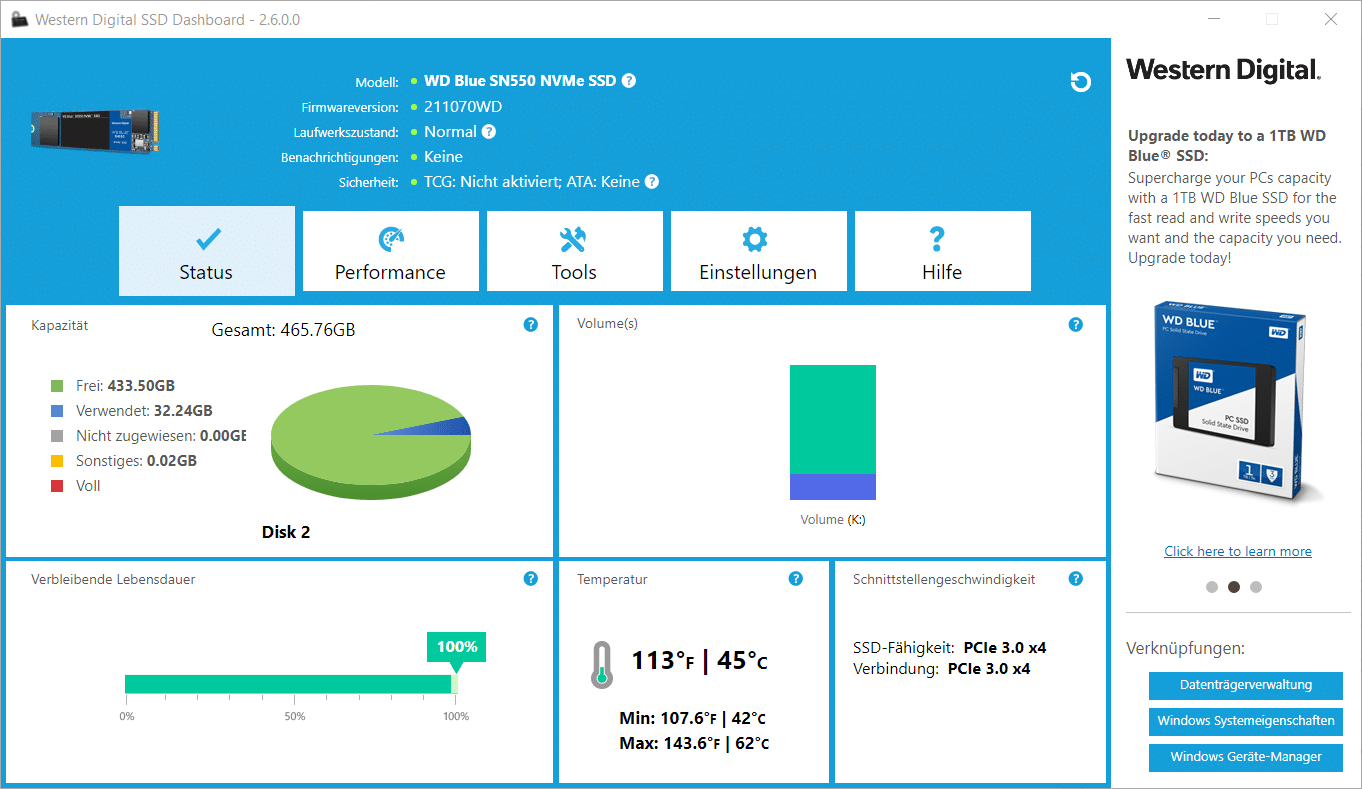1362x789 pixels.
Task: Open the Tools tab
Action: pos(574,251)
